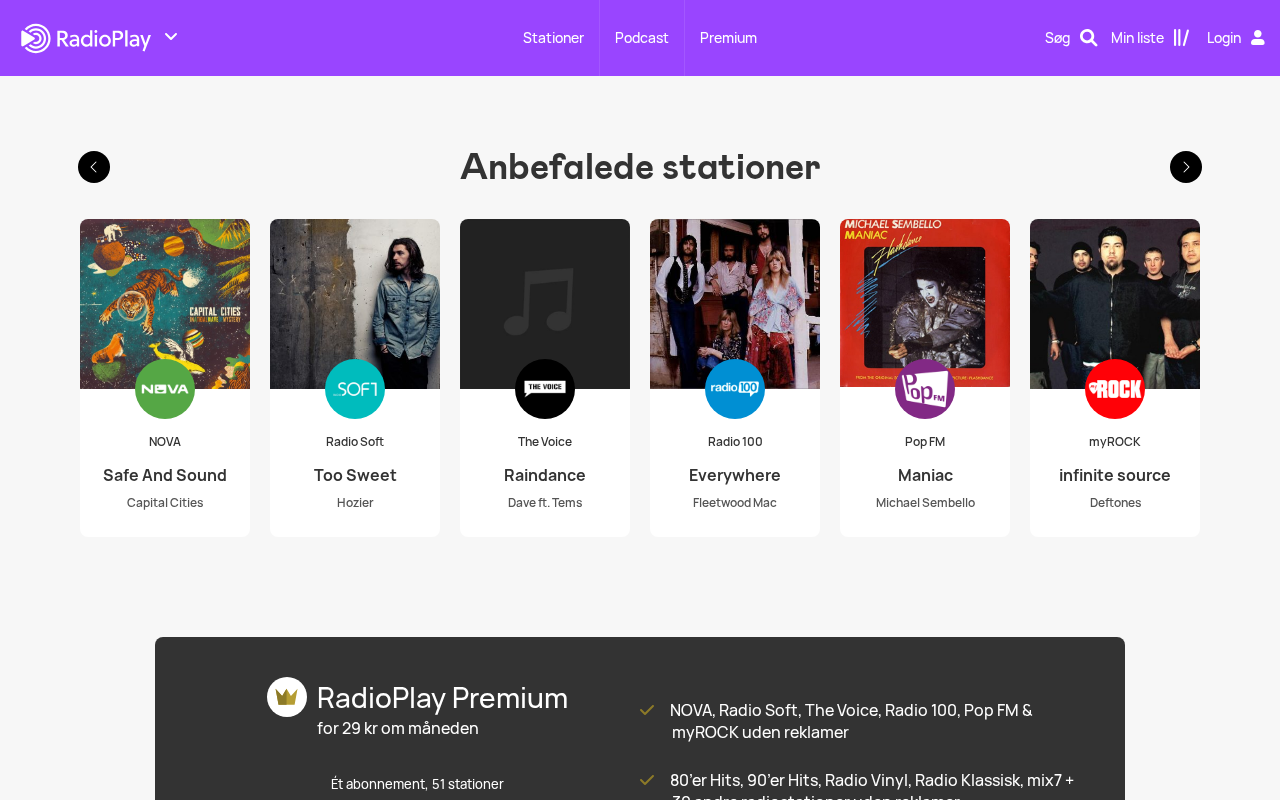1280x800 pixels.
Task: Open the Podcast menu item
Action: 642,38
